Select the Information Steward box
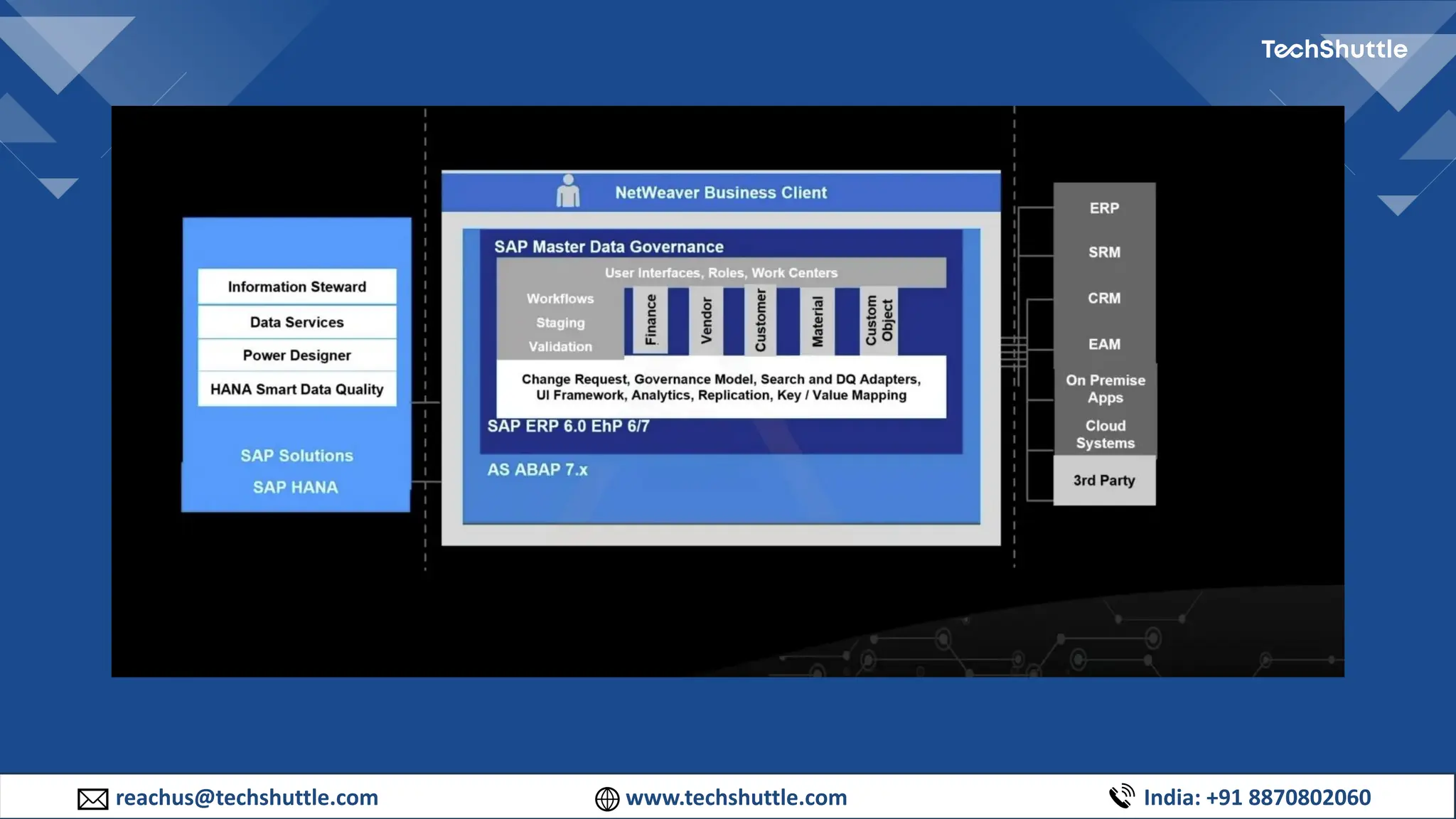1456x819 pixels. pos(297,287)
